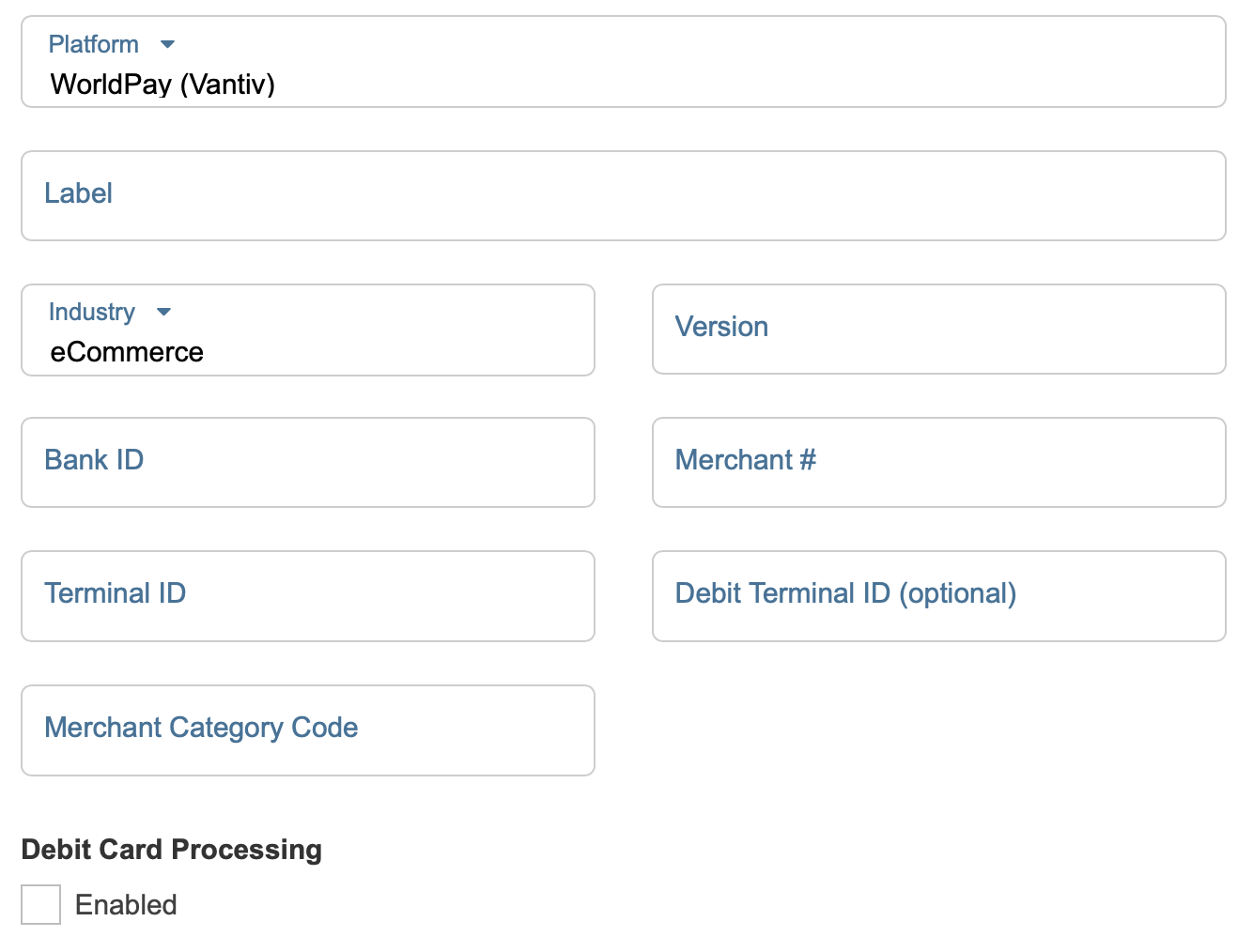Click the Bank ID placeholder label
The height and width of the screenshot is (952, 1253).
94,460
